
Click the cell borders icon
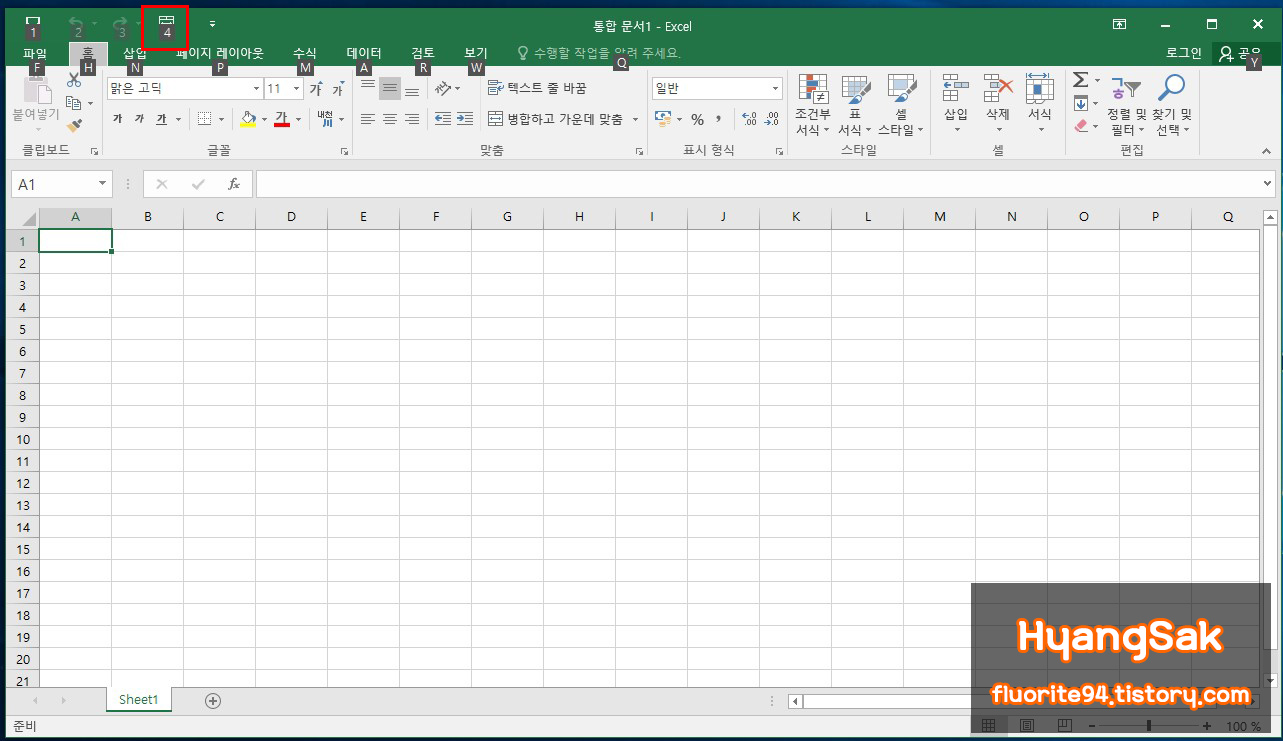click(204, 119)
